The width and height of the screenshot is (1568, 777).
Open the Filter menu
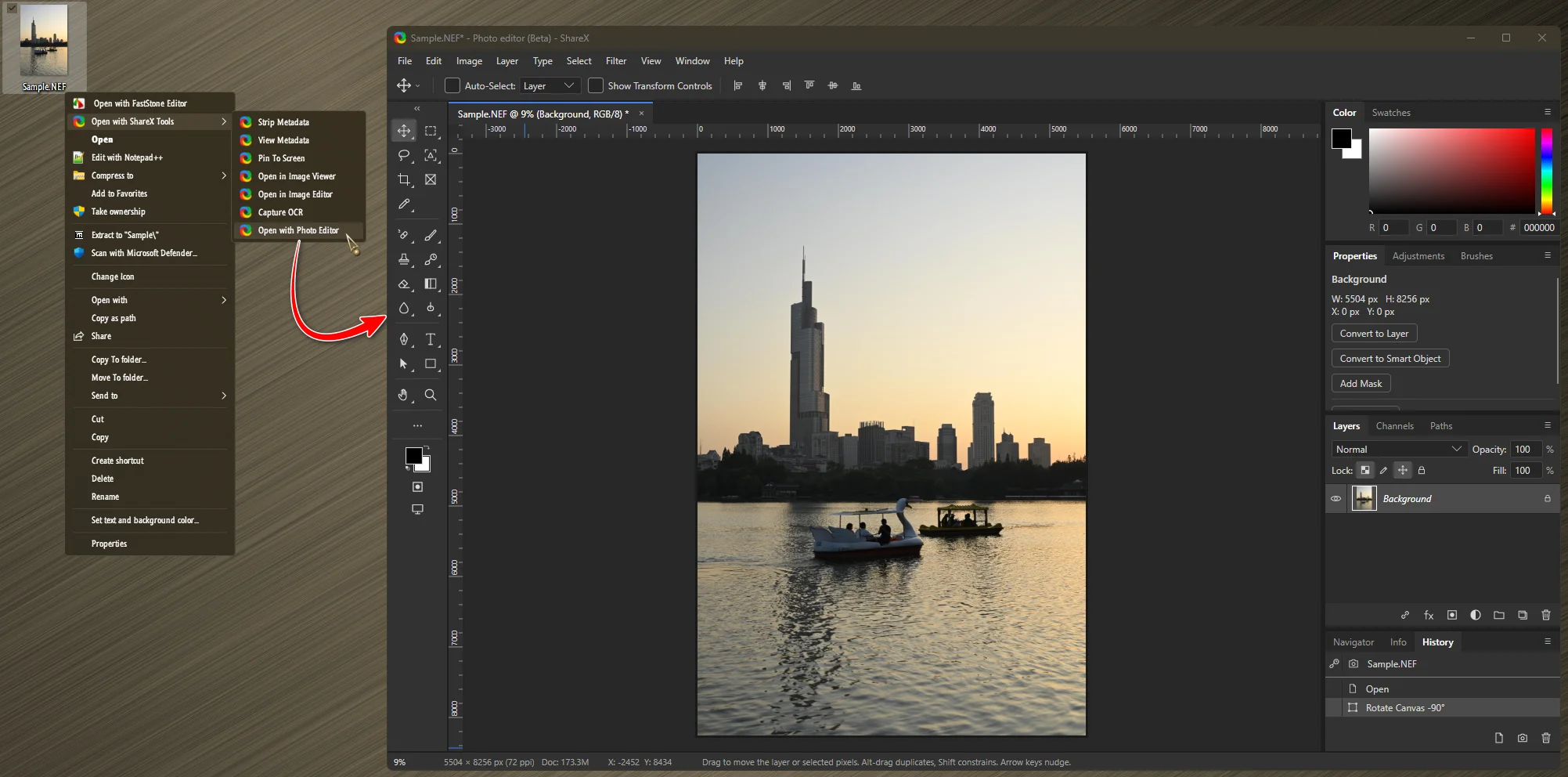click(616, 61)
